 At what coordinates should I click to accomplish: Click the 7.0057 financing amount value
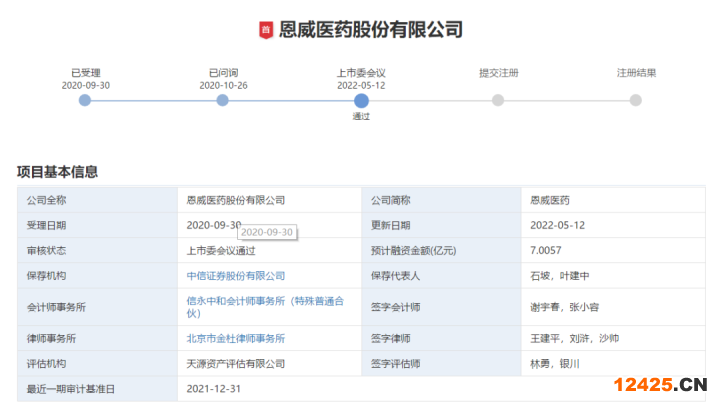click(546, 250)
